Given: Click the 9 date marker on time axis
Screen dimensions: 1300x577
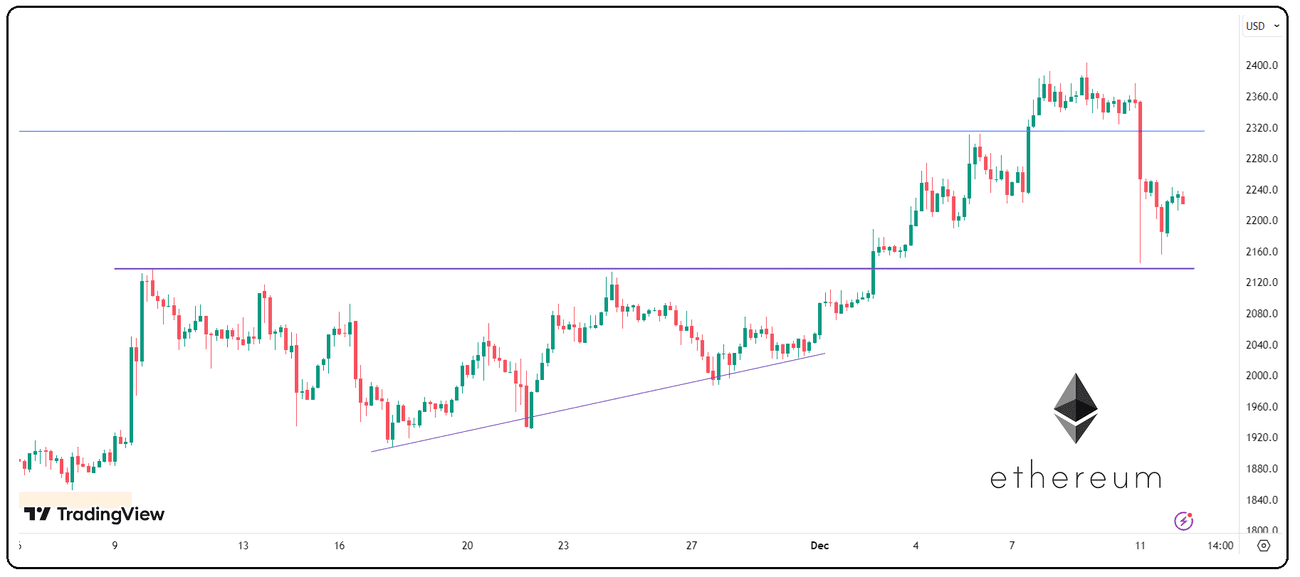Looking at the screenshot, I should [115, 546].
